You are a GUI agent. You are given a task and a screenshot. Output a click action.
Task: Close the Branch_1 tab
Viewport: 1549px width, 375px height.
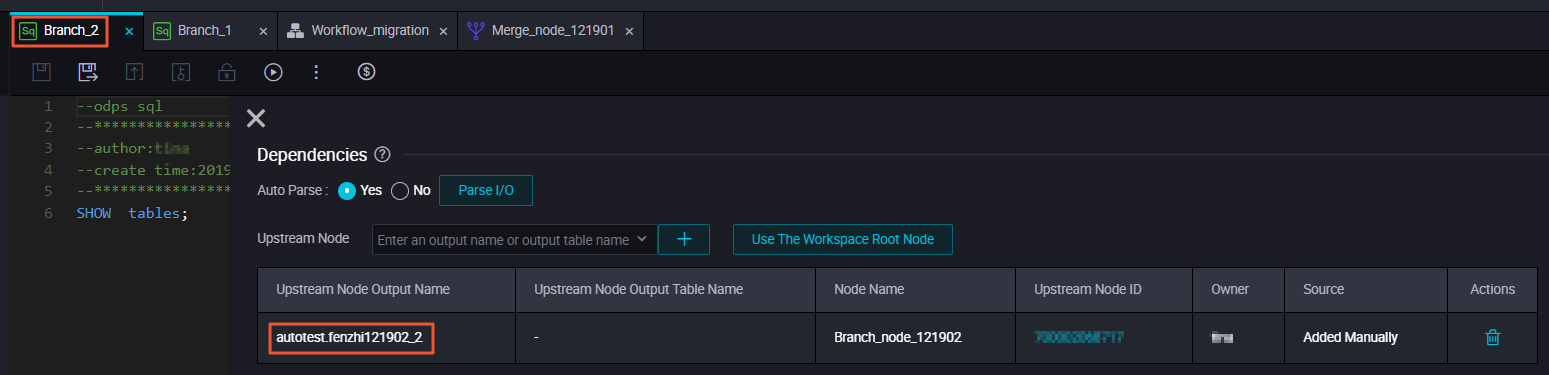pyautogui.click(x=263, y=31)
